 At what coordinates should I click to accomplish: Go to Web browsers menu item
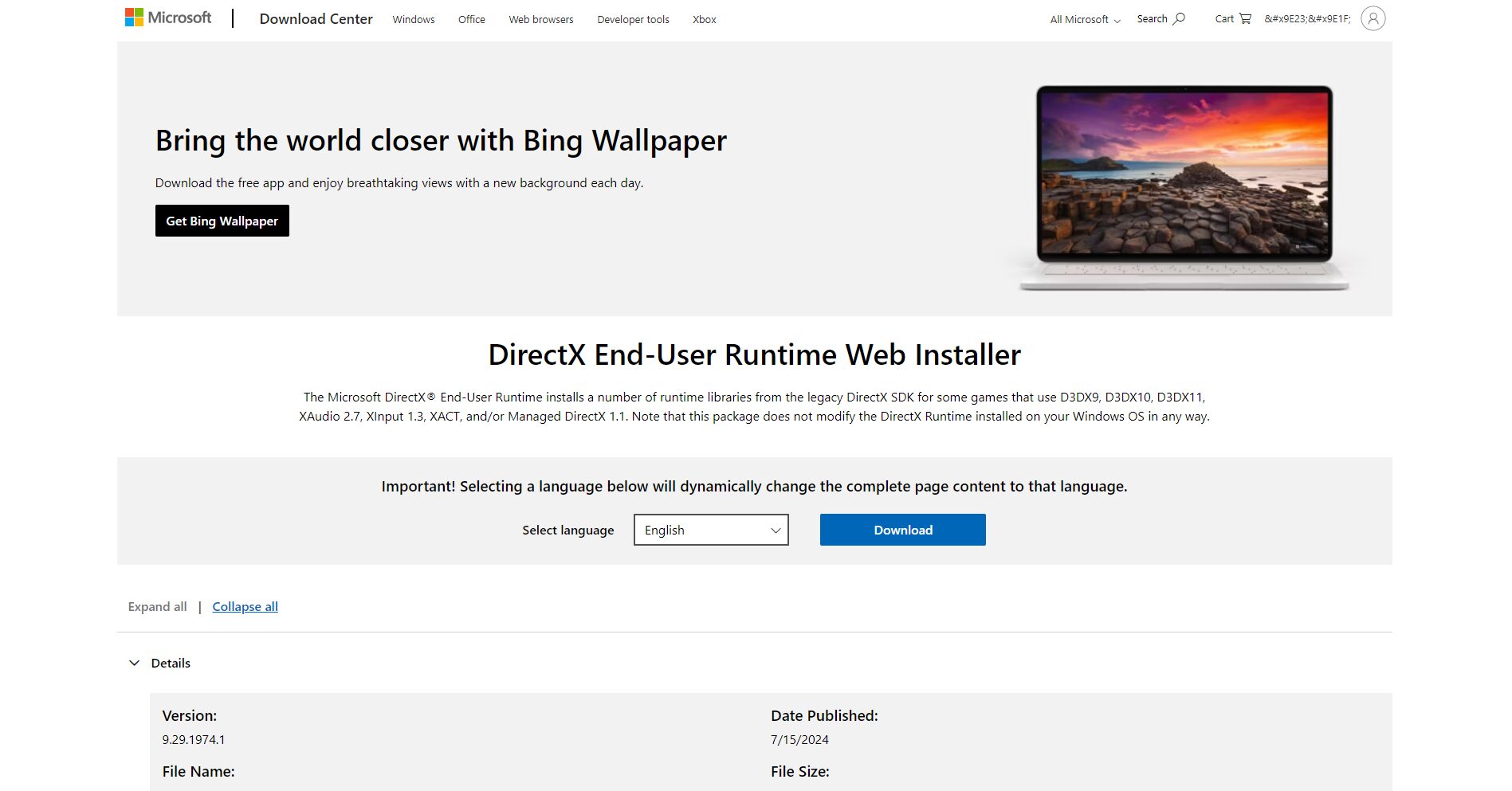(x=540, y=19)
